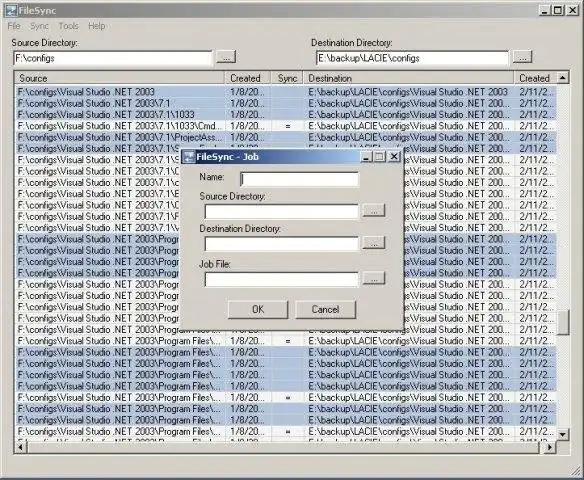Browse for Destination Directory in Job dialog
This screenshot has width=584, height=480.
374,243
